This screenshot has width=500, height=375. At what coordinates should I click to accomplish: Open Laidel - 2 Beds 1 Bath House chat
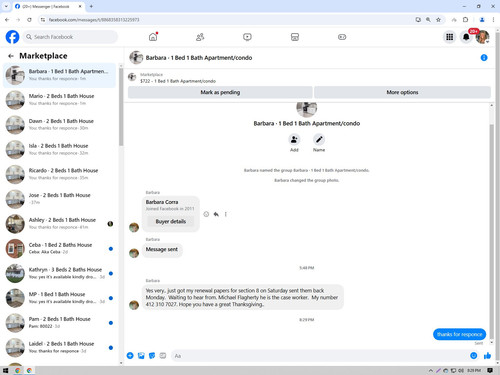59,347
